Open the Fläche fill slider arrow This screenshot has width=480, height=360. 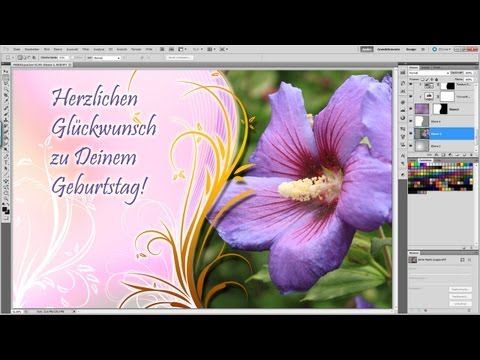click(x=475, y=79)
